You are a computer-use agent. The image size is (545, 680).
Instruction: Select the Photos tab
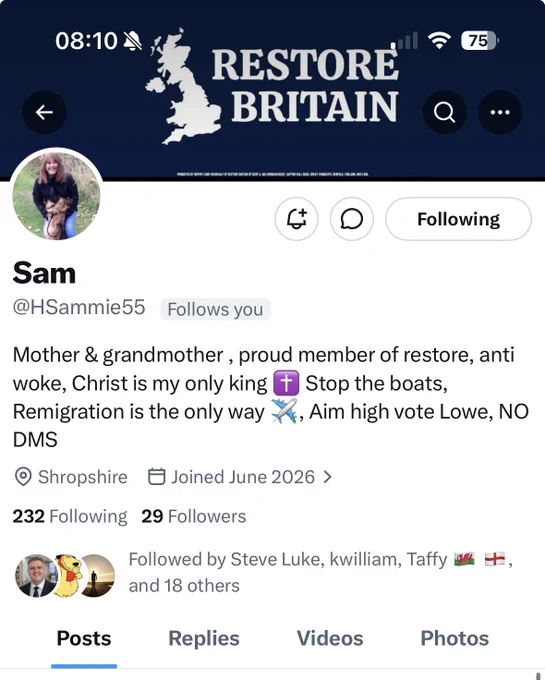[x=455, y=638]
